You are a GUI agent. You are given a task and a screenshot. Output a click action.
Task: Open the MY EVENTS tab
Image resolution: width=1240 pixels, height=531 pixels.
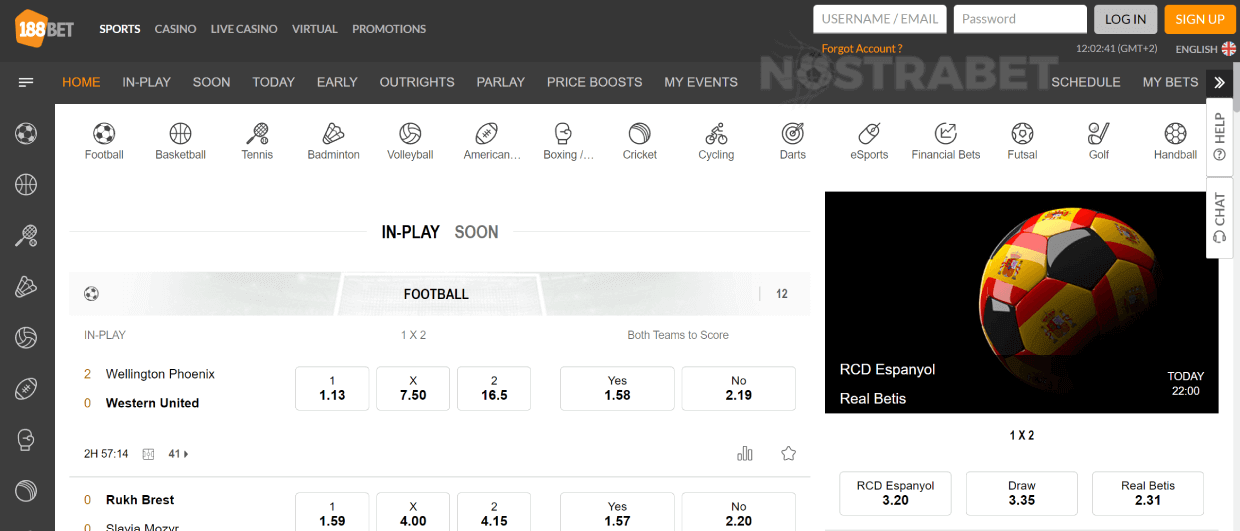[701, 82]
